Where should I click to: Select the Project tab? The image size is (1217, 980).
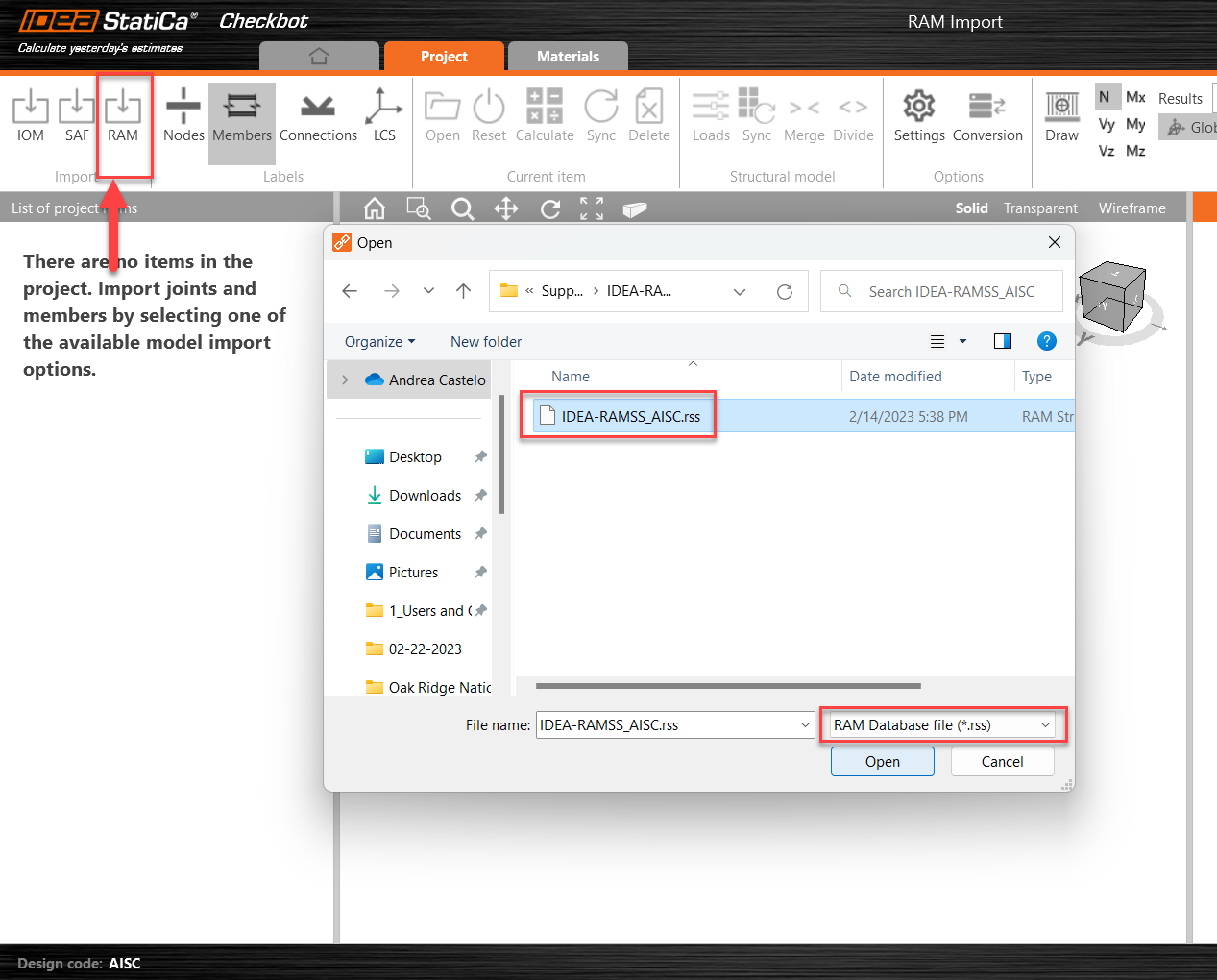tap(444, 57)
